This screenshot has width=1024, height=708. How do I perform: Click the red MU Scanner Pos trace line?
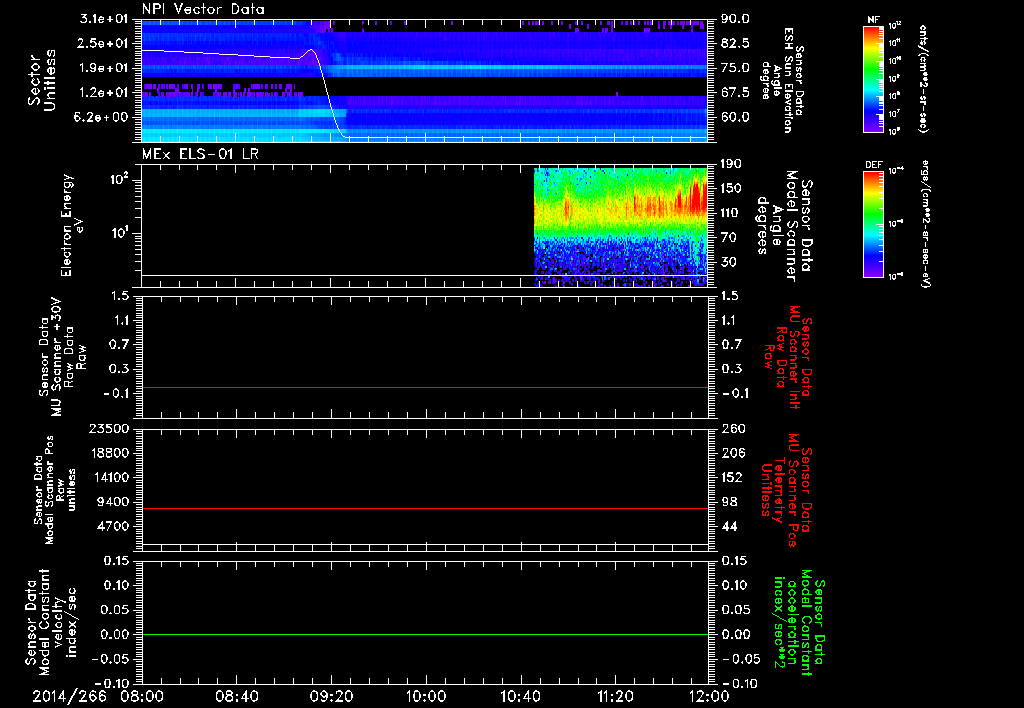(x=425, y=509)
